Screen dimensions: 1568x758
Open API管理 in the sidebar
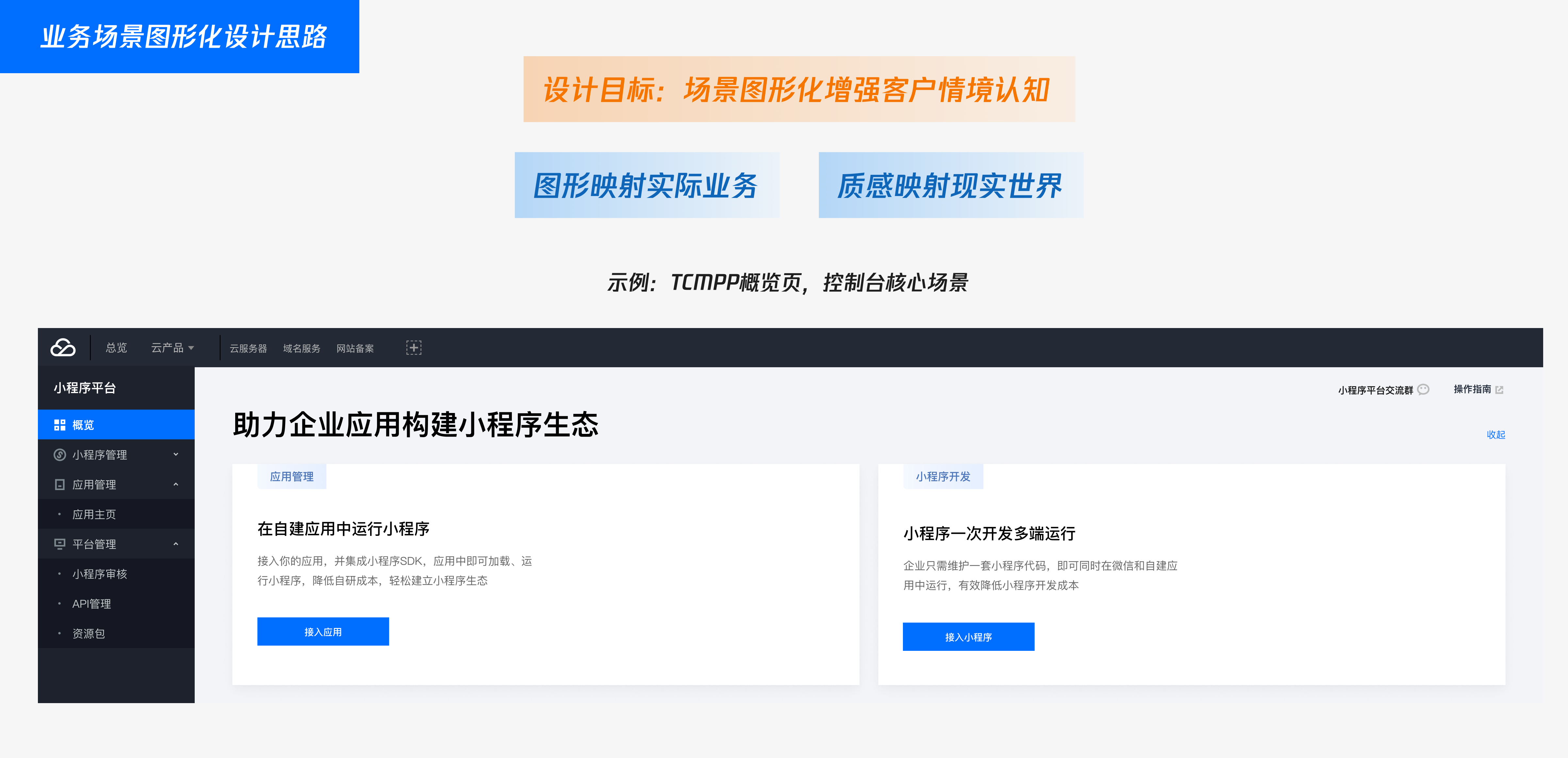[x=91, y=603]
